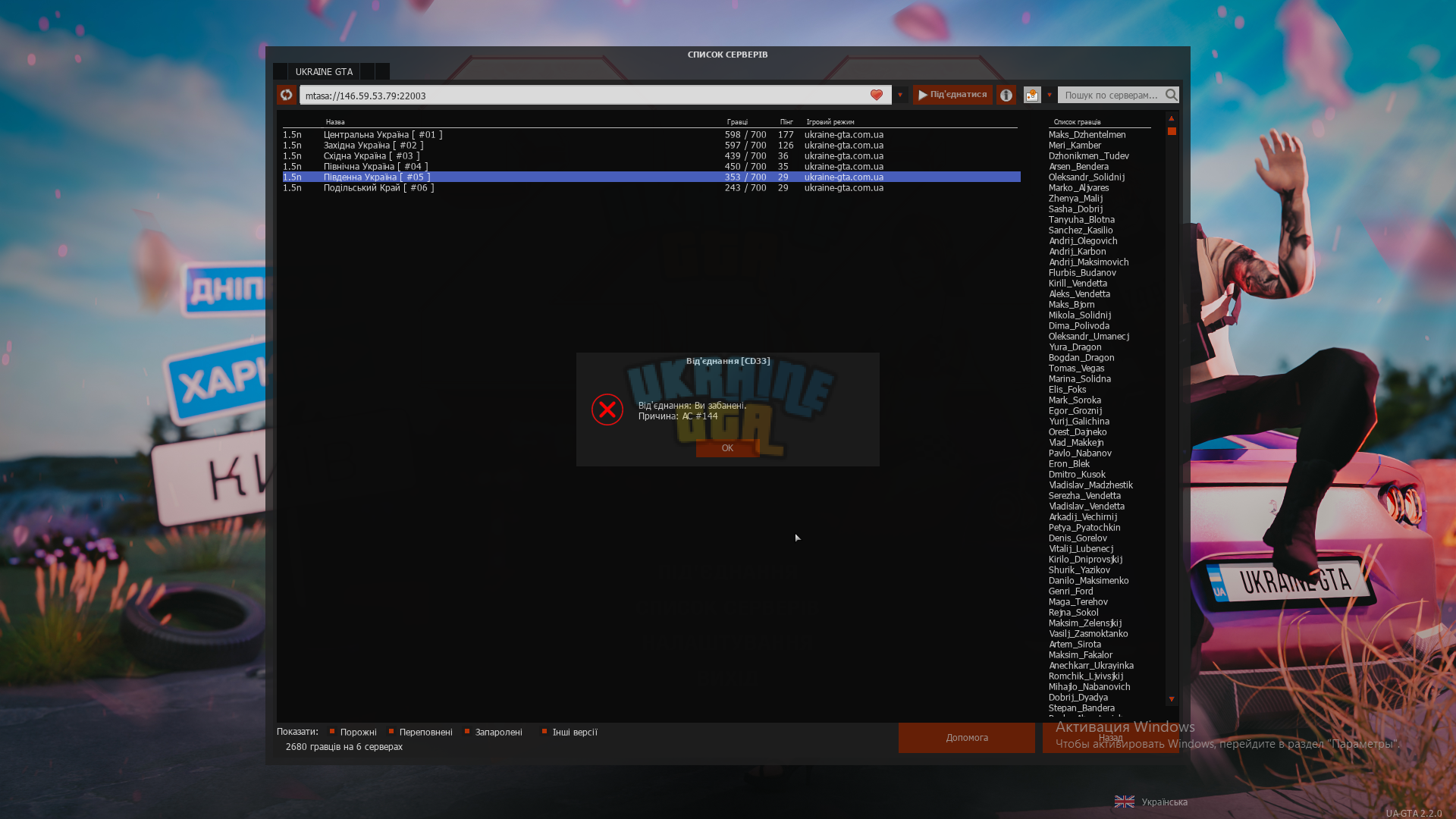Click the British flag language icon
1456x819 pixels.
pyautogui.click(x=1125, y=802)
